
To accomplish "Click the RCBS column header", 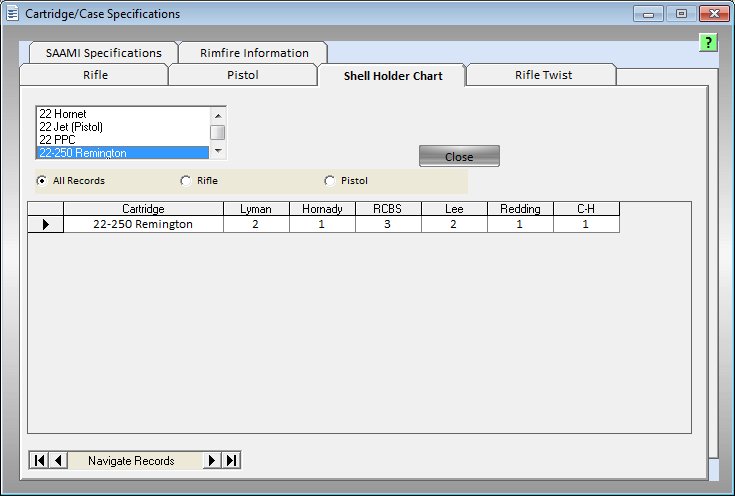I will 388,209.
